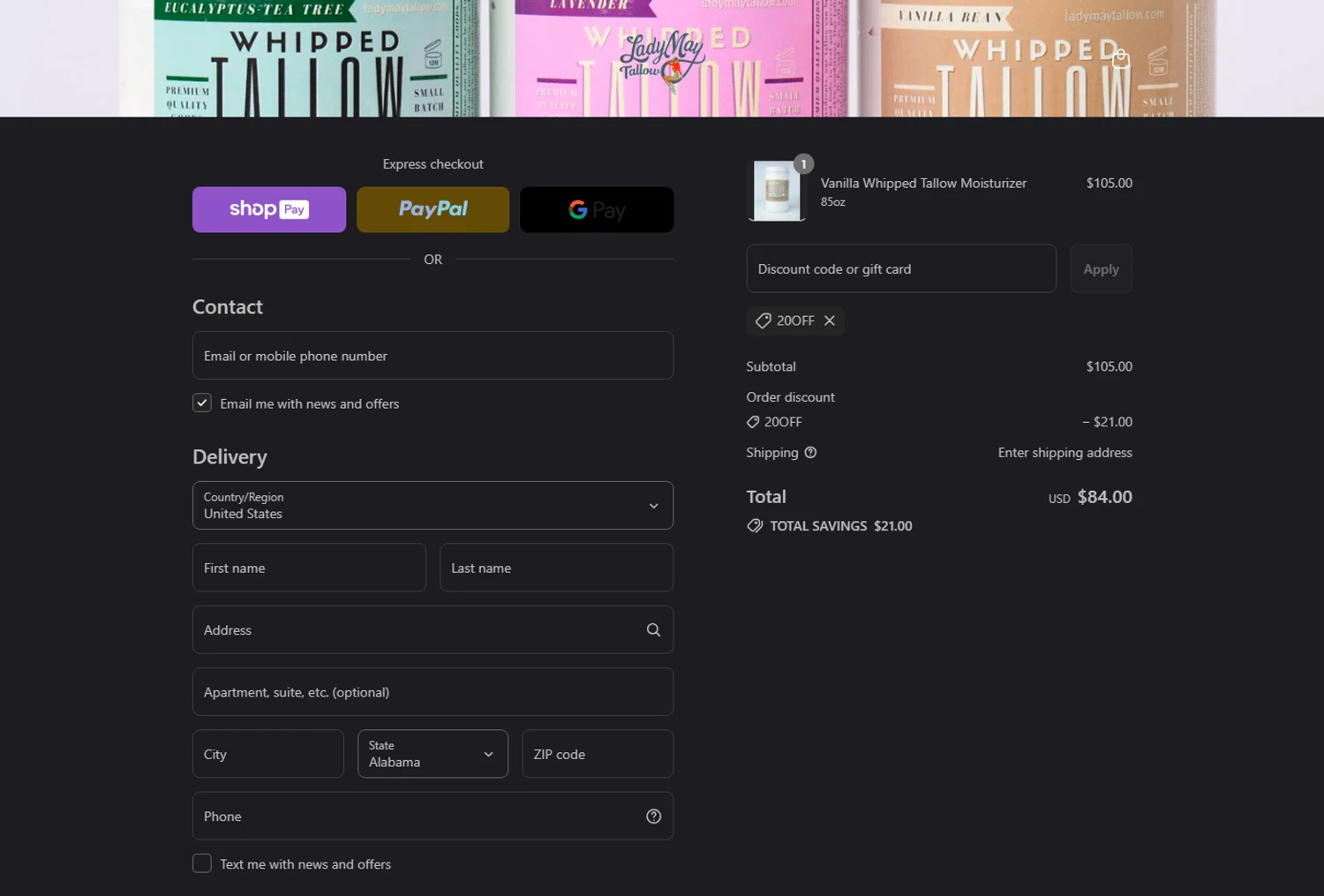Image resolution: width=1324 pixels, height=896 pixels.
Task: Click the Total Savings tag icon
Action: [x=755, y=526]
